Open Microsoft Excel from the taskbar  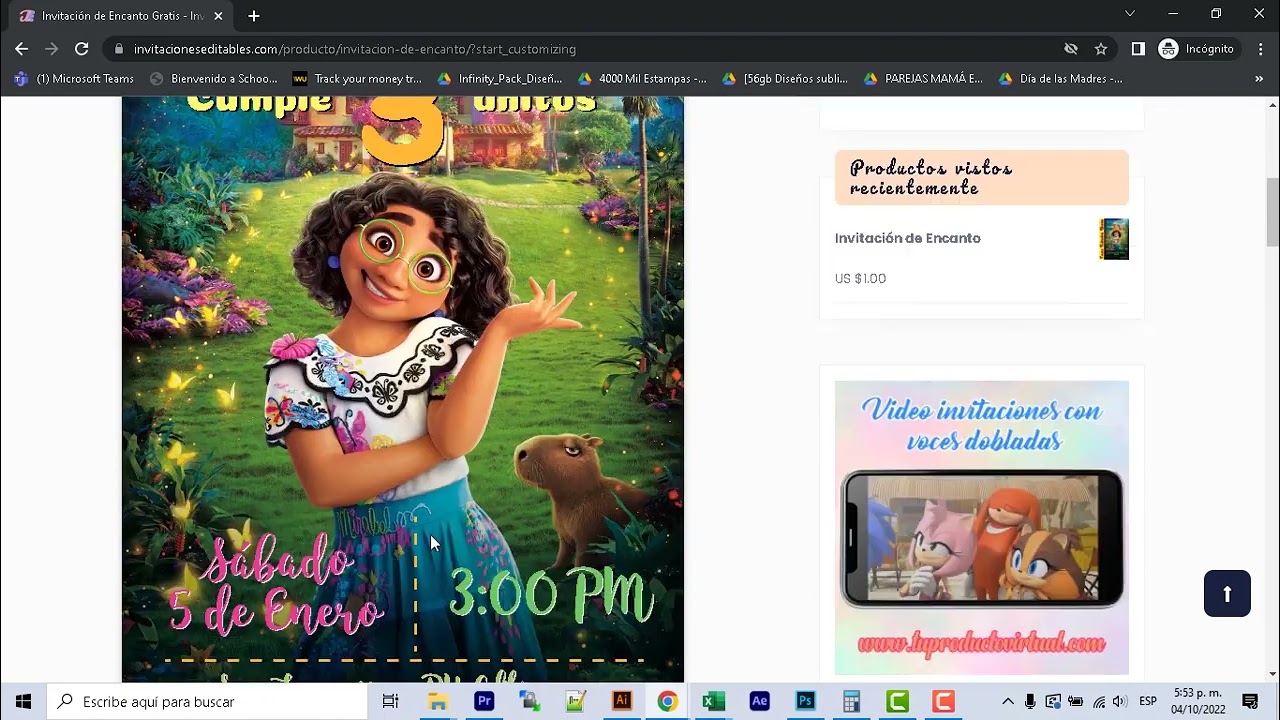tap(713, 700)
